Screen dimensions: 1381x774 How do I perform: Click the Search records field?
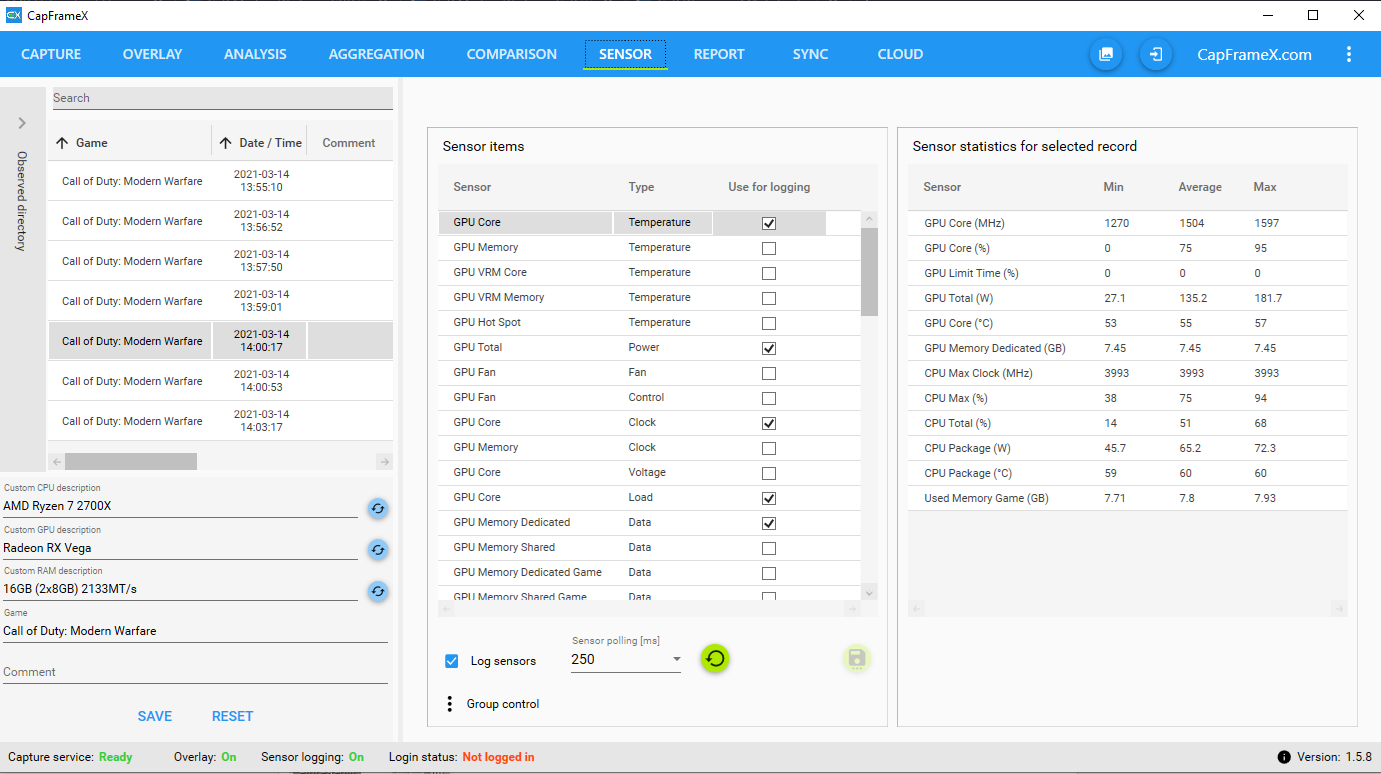pyautogui.click(x=222, y=98)
